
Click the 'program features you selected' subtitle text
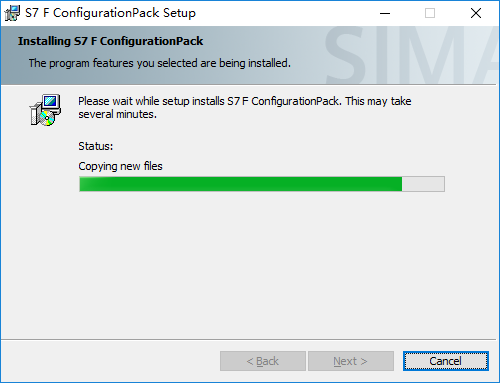pos(159,63)
